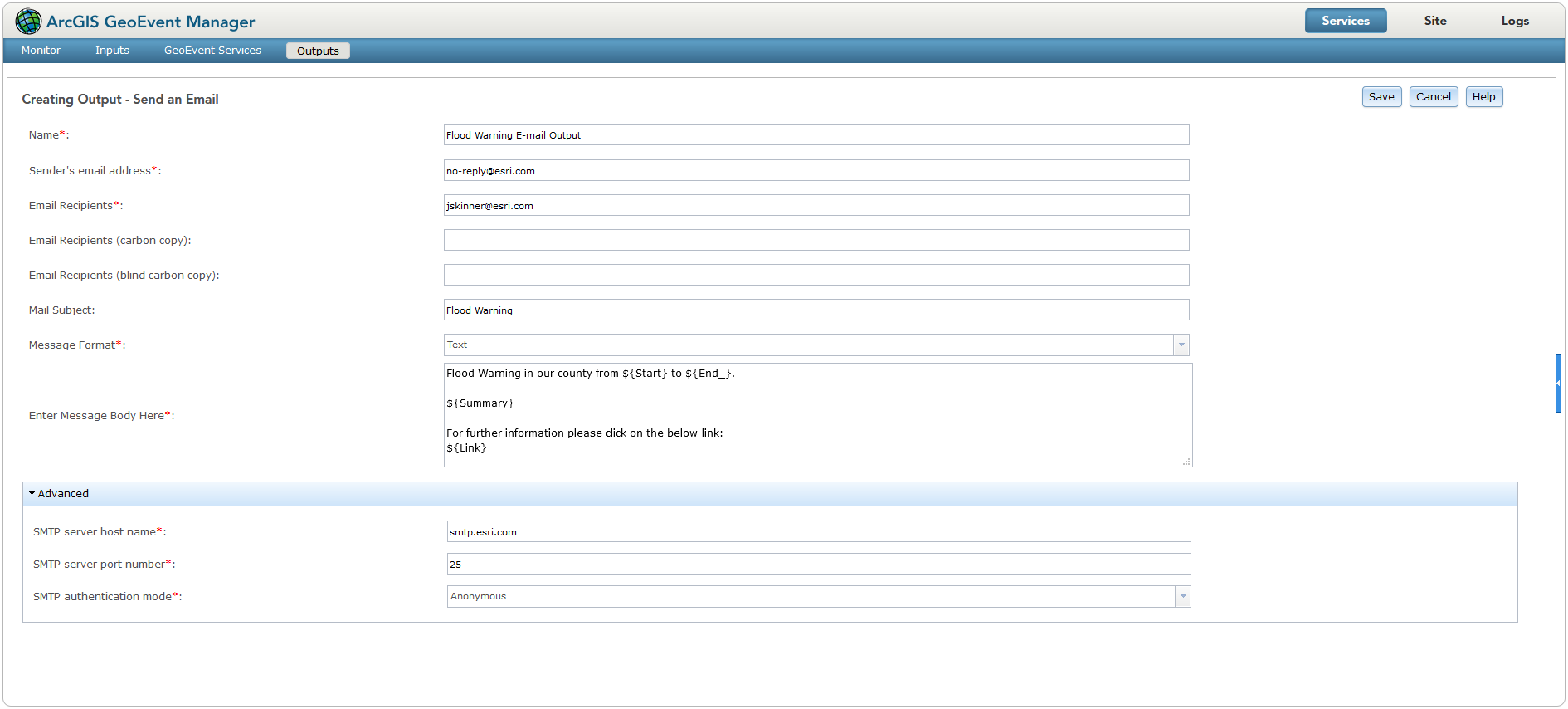Image resolution: width=1568 pixels, height=709 pixels.
Task: Open the GeoEvent Services tab
Action: coord(212,51)
